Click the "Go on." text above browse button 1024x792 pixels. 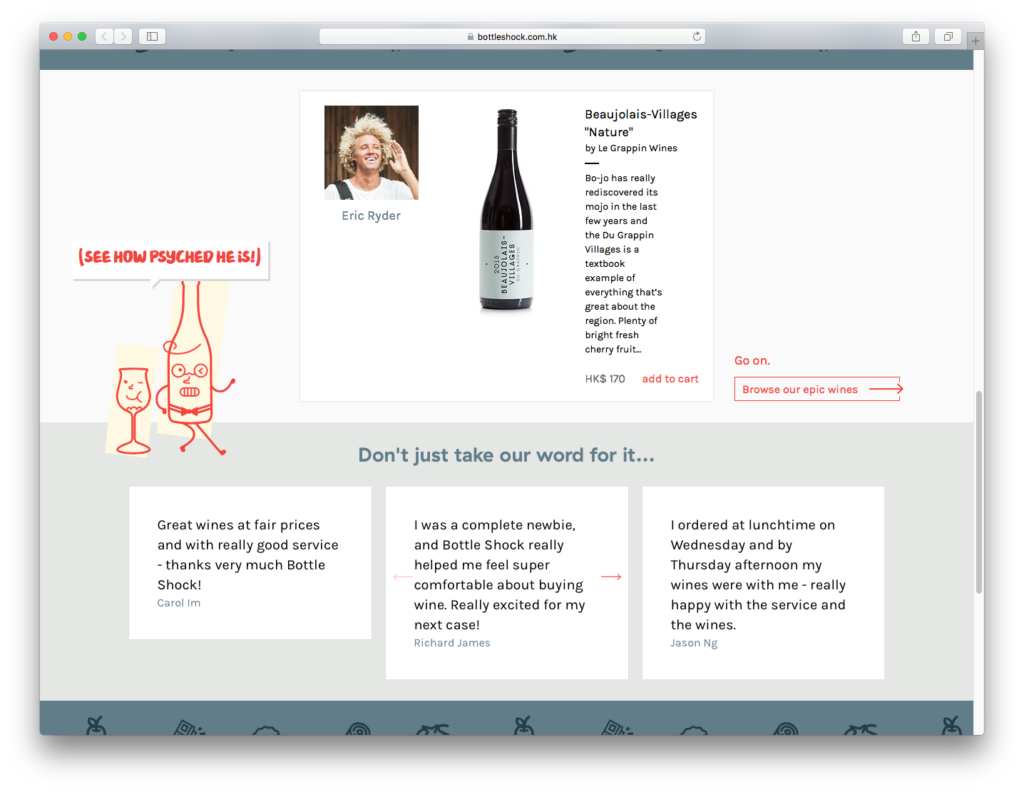(x=752, y=360)
